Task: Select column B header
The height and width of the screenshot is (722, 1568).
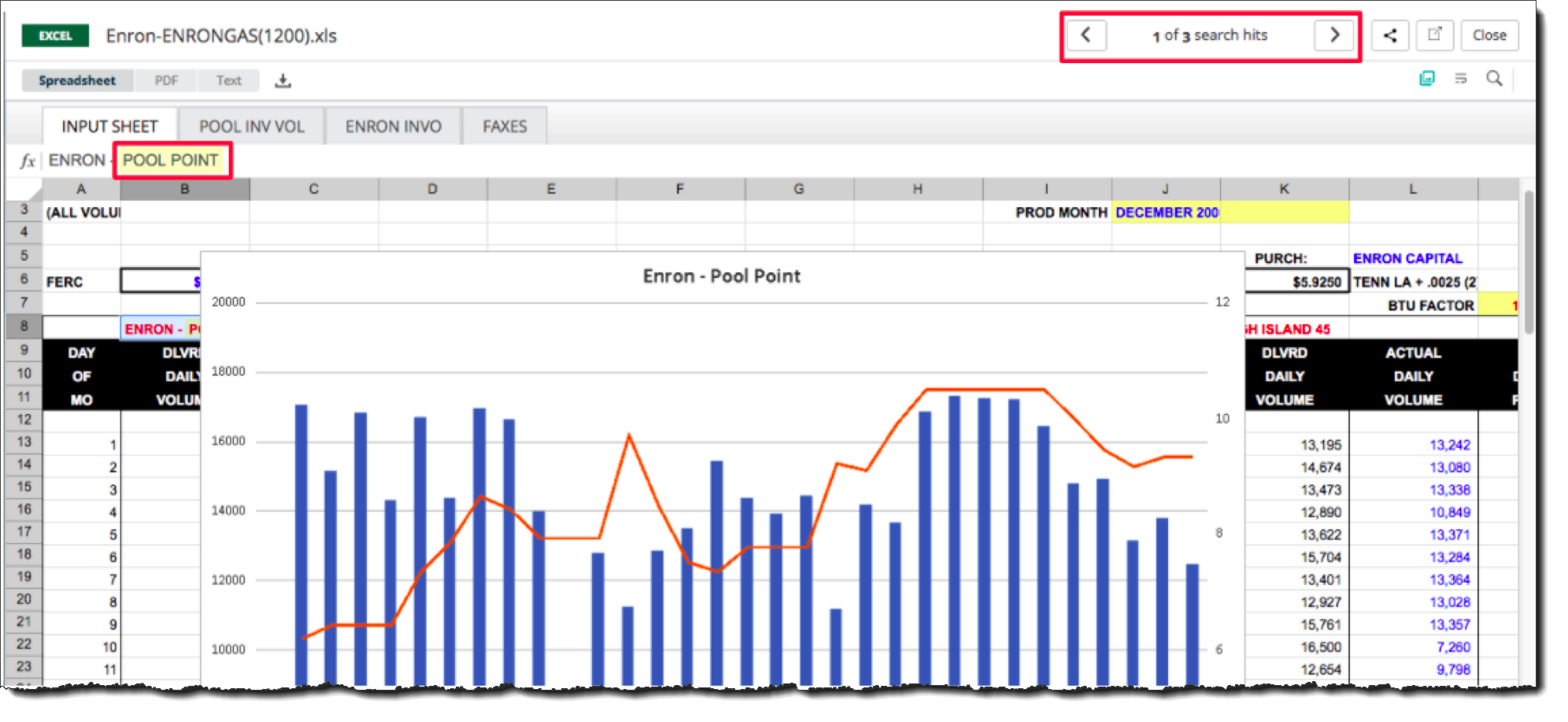Action: click(185, 189)
